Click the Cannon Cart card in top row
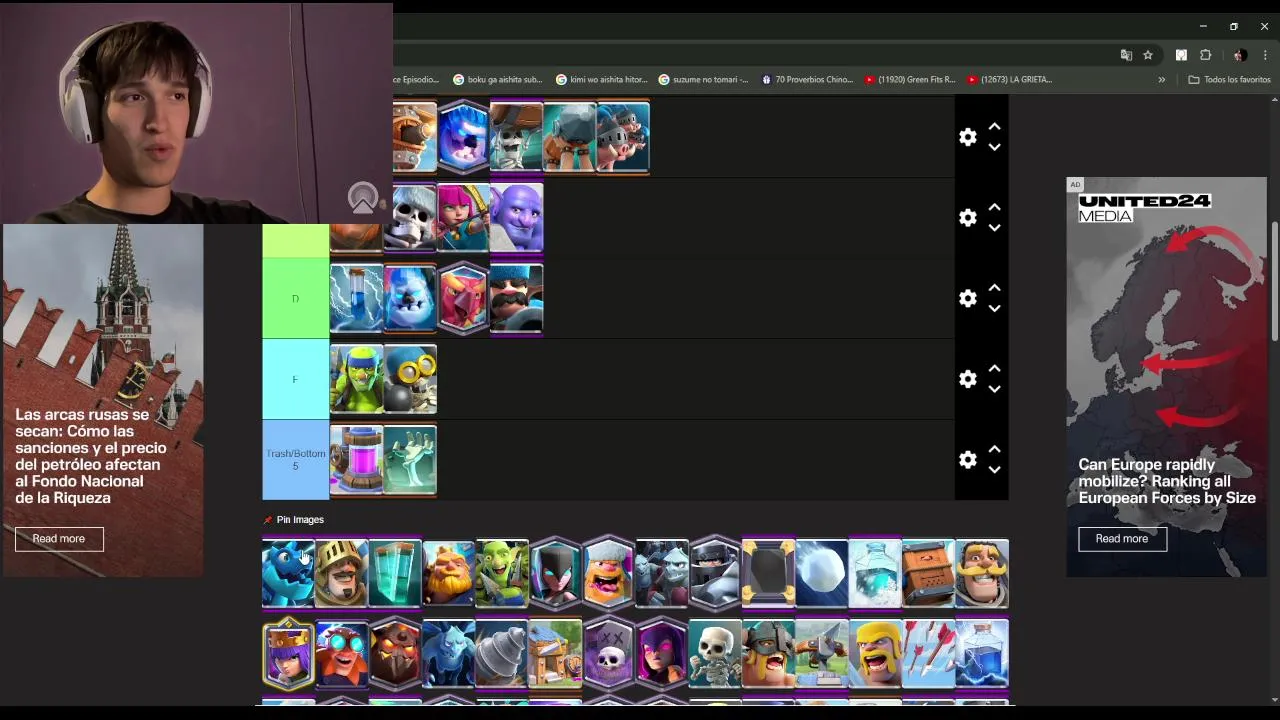The image size is (1280, 720). click(414, 137)
